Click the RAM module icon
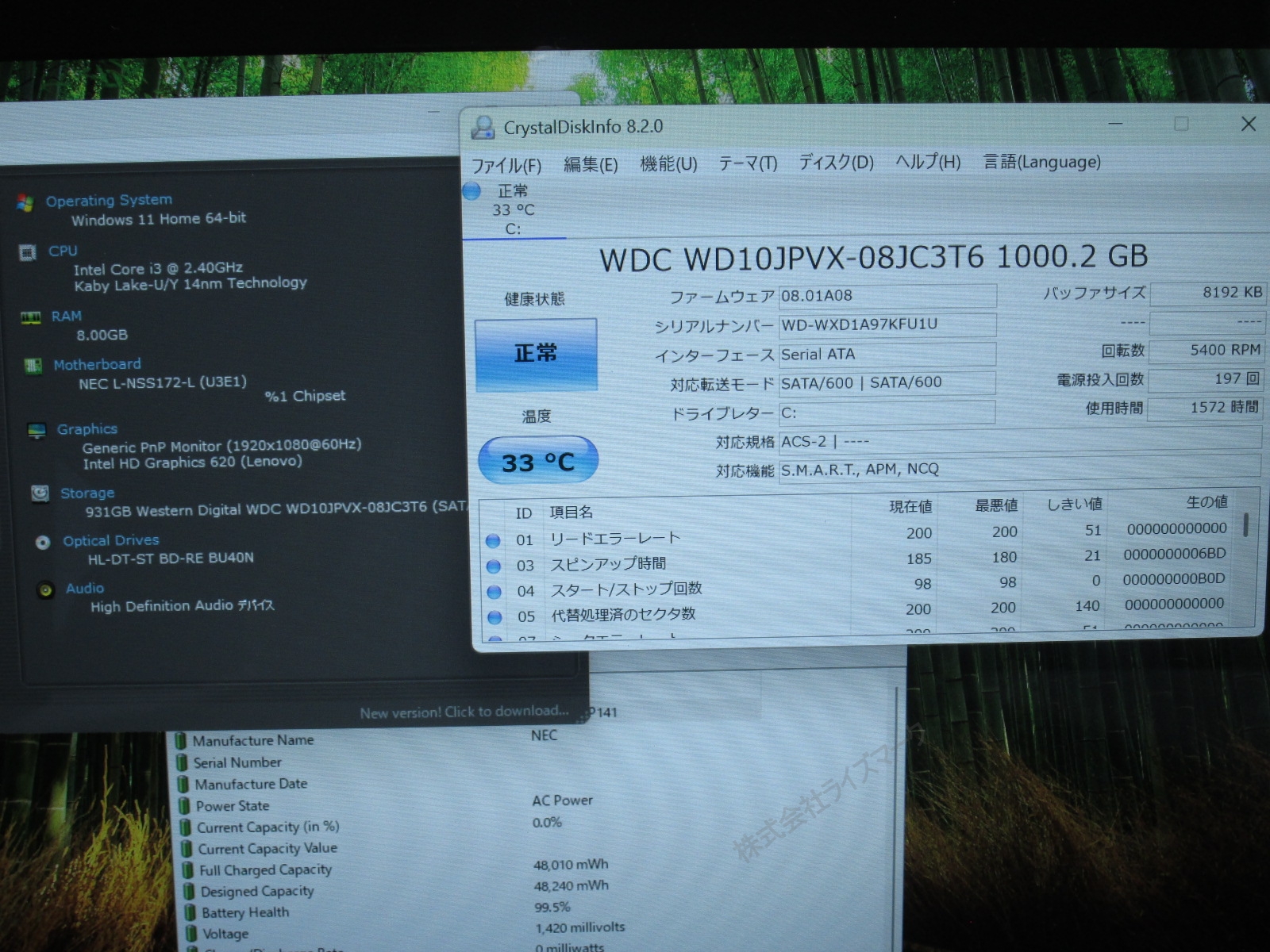The height and width of the screenshot is (952, 1270). [x=30, y=318]
